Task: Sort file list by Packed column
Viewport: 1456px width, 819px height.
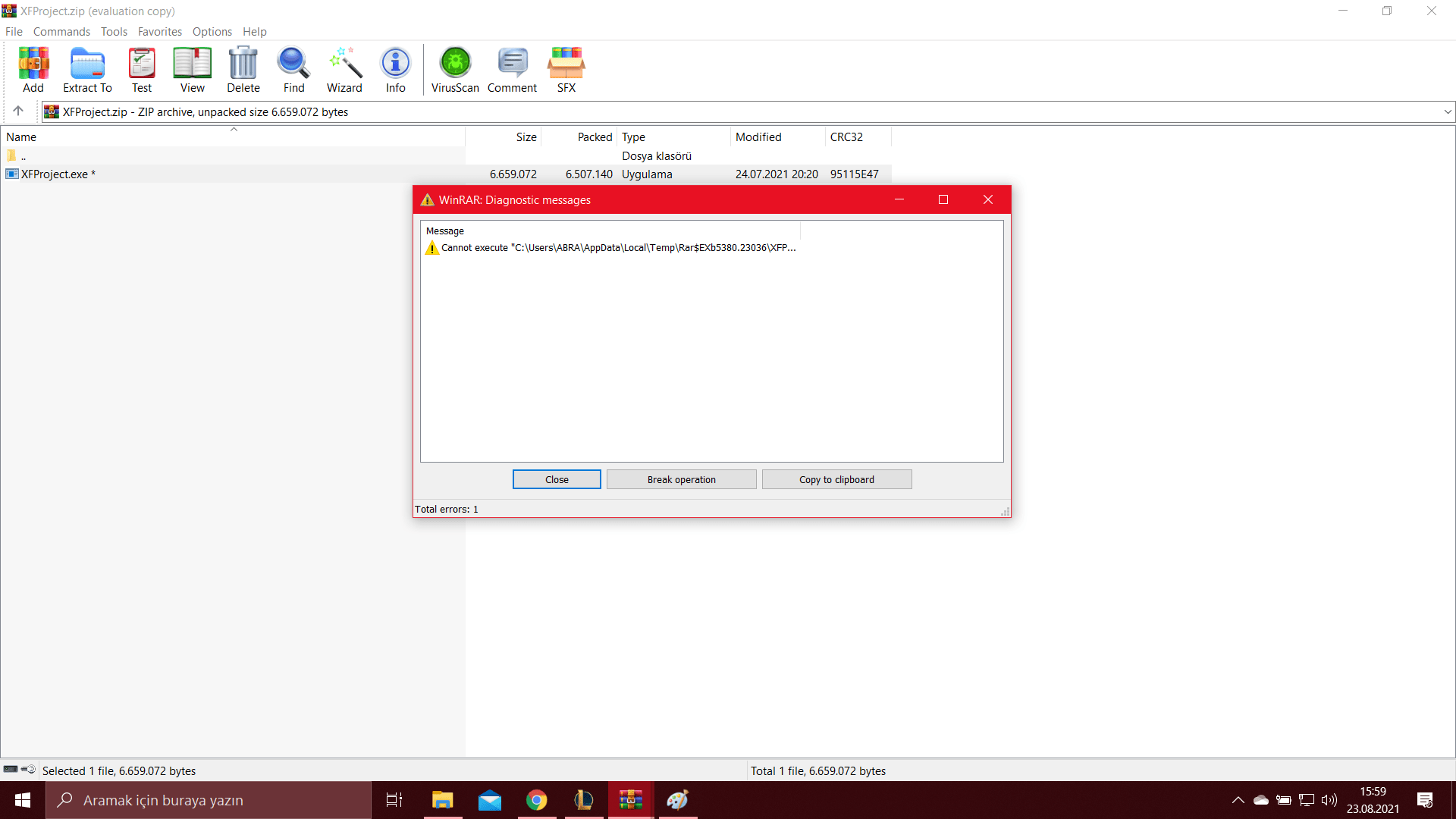Action: point(579,137)
